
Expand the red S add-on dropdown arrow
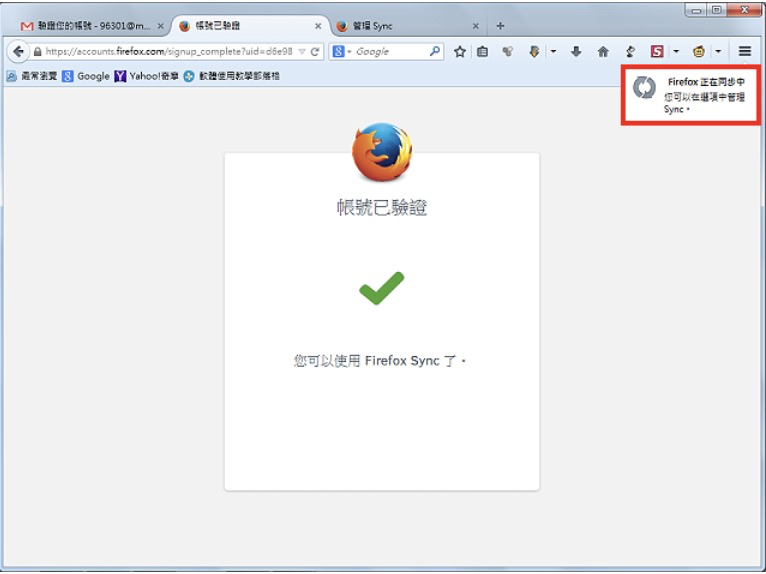click(x=676, y=51)
